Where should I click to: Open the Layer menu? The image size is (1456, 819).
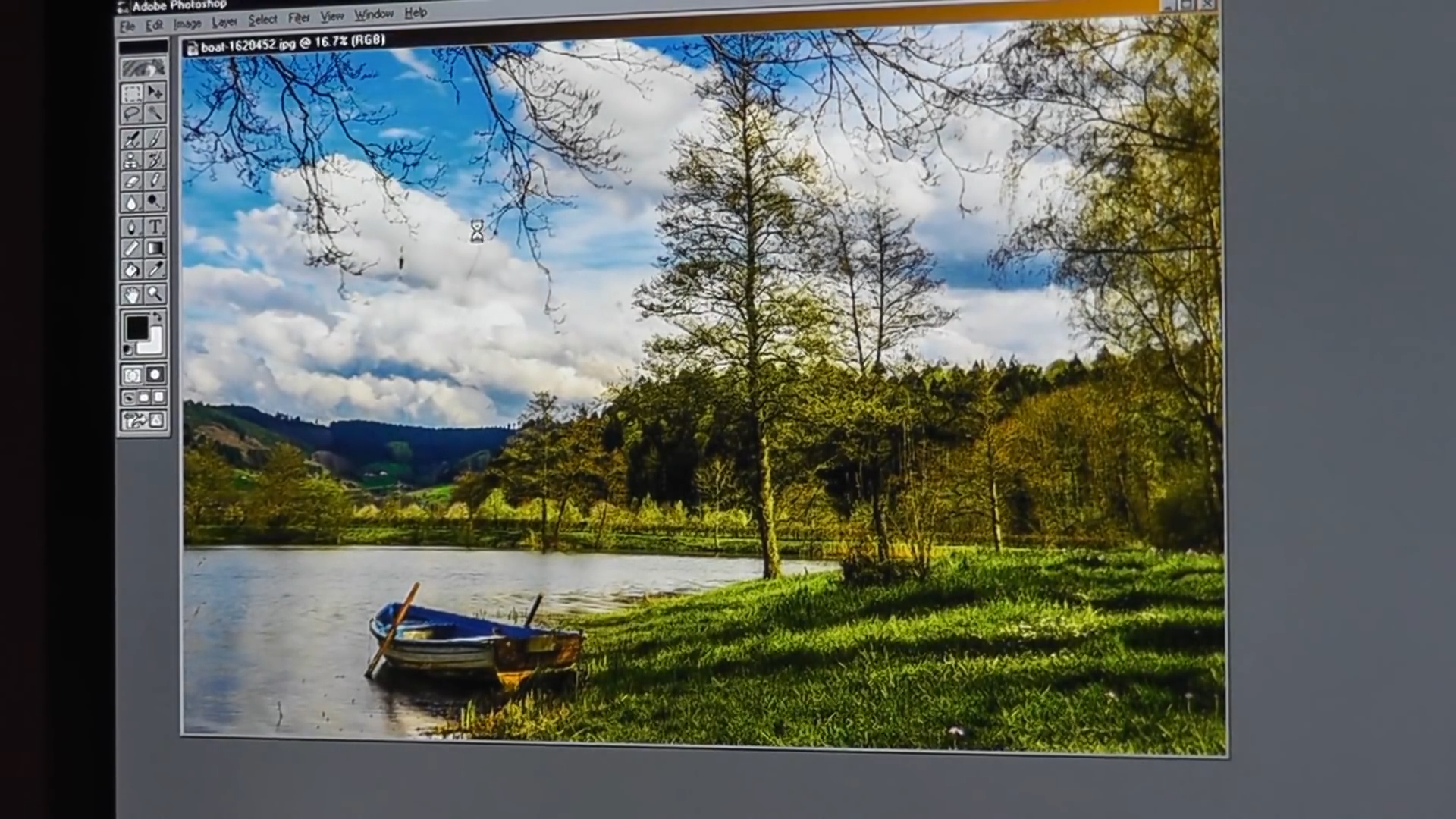click(x=224, y=22)
